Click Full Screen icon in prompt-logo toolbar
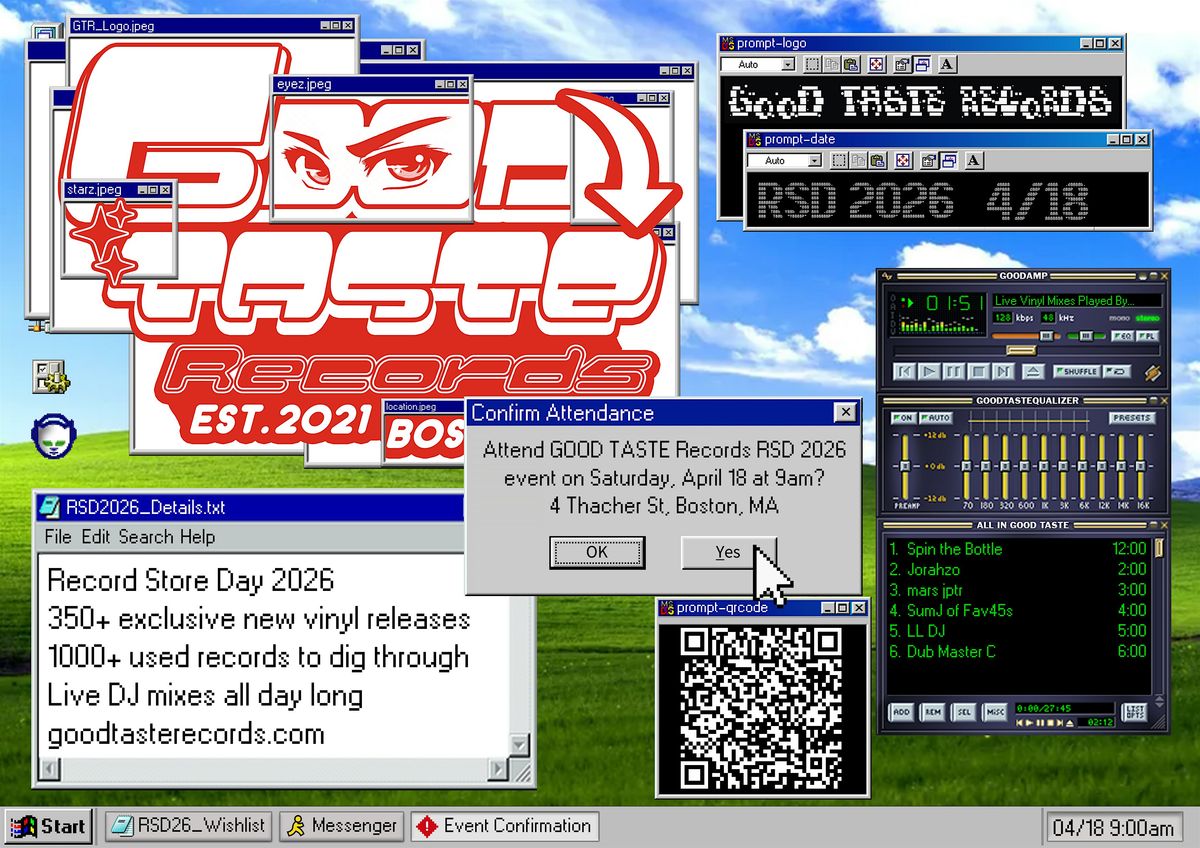The image size is (1200, 848). (x=876, y=64)
